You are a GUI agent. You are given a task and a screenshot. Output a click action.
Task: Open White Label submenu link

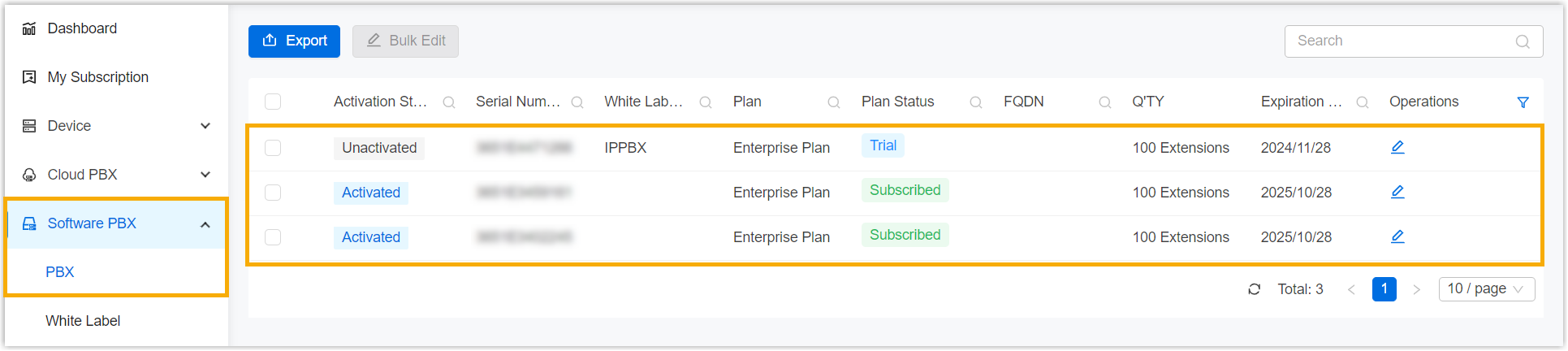click(x=83, y=321)
